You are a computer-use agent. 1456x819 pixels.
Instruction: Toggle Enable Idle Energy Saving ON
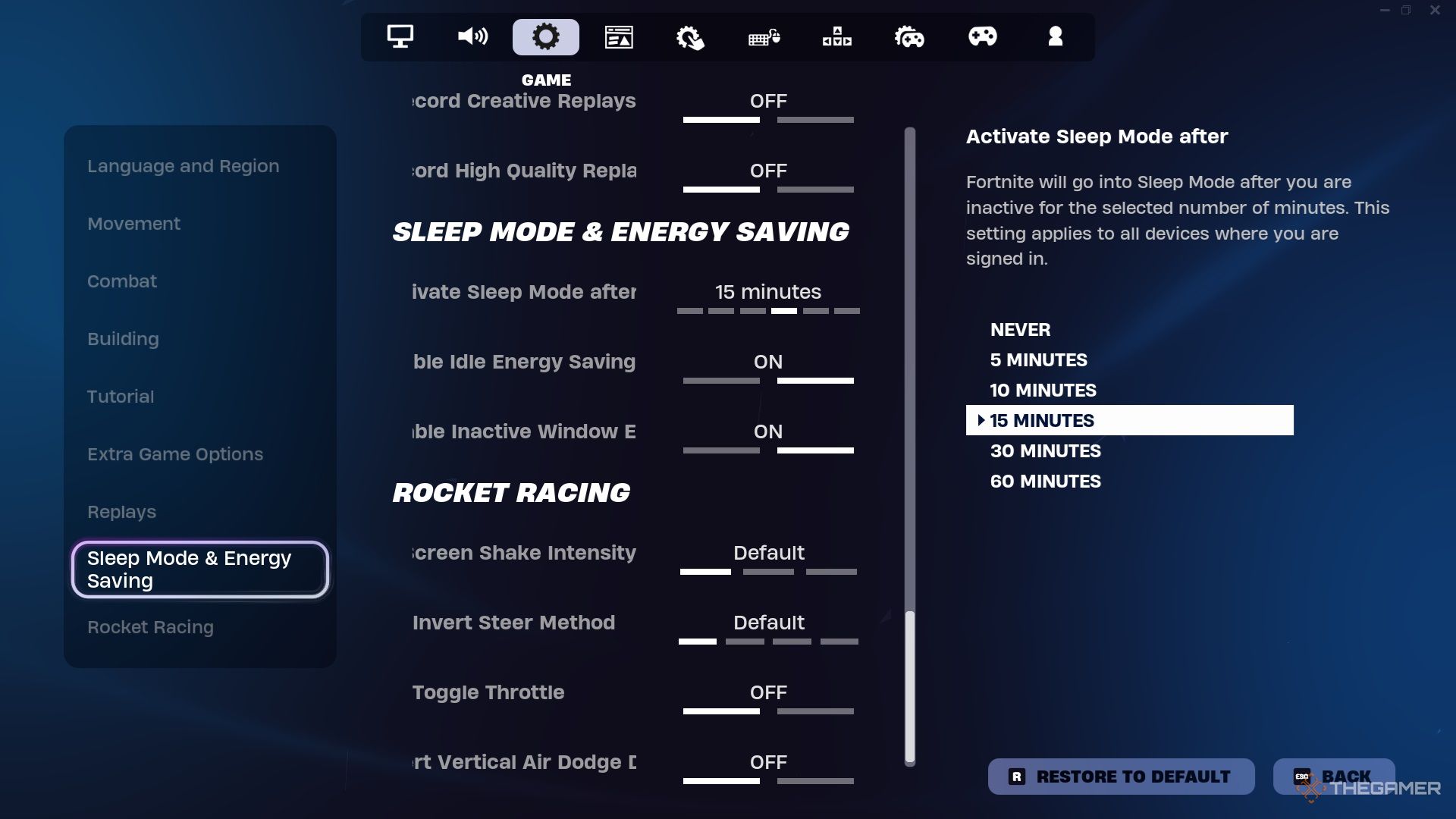tap(768, 362)
